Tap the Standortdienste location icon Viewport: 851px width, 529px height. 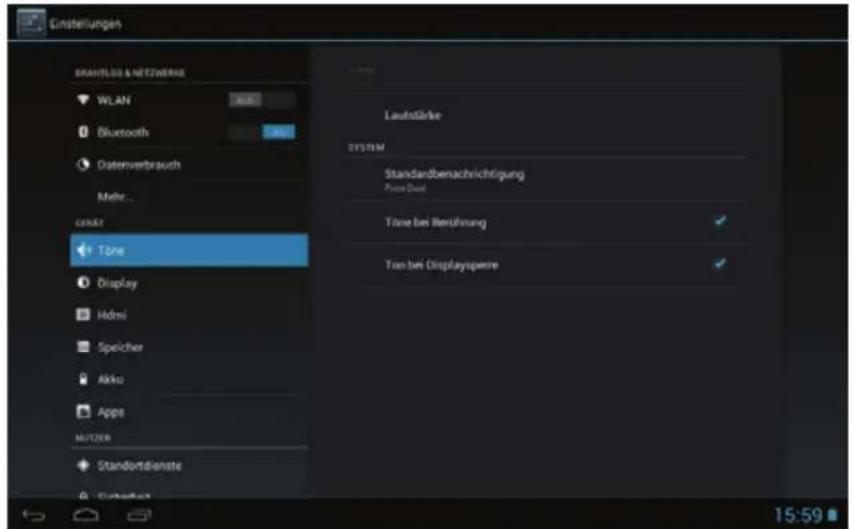pyautogui.click(x=83, y=466)
